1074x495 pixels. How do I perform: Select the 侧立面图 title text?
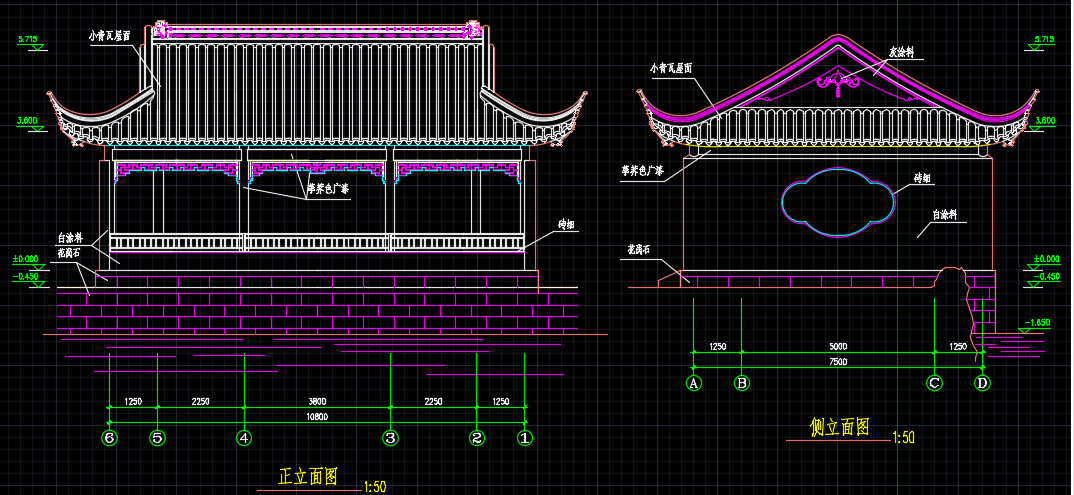point(840,427)
